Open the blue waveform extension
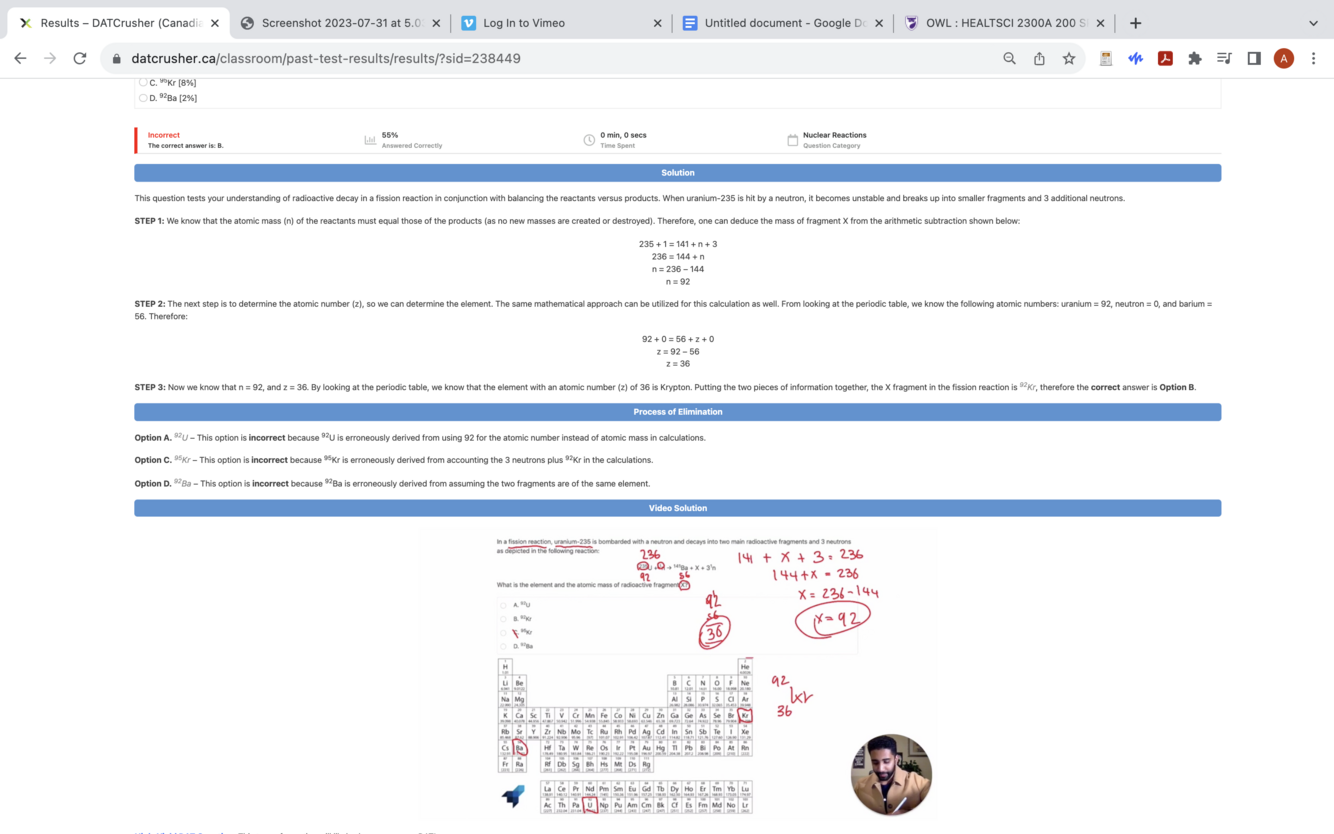Screen dimensions: 1334x834 click(1135, 59)
